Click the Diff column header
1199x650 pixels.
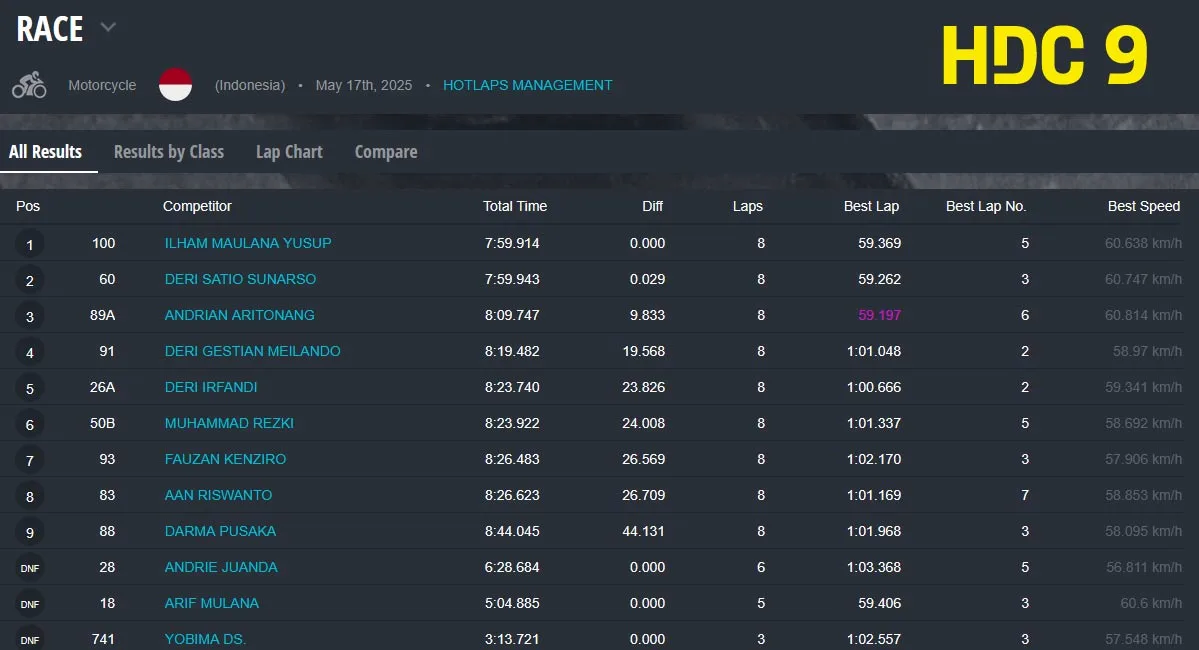pyautogui.click(x=652, y=206)
